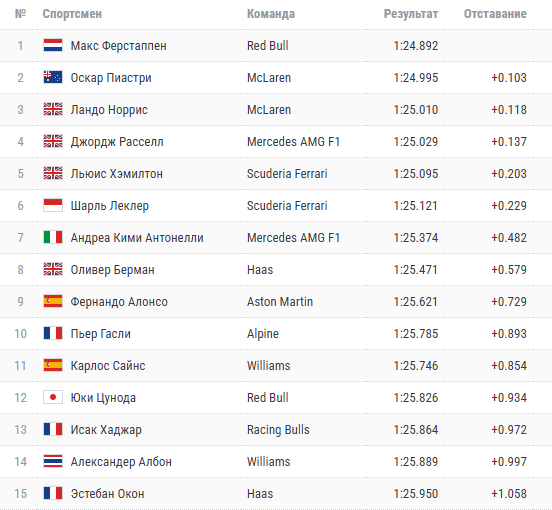This screenshot has height=510, width=552.
Task: Click the French flag beside Пьер Гасли
Action: (53, 334)
